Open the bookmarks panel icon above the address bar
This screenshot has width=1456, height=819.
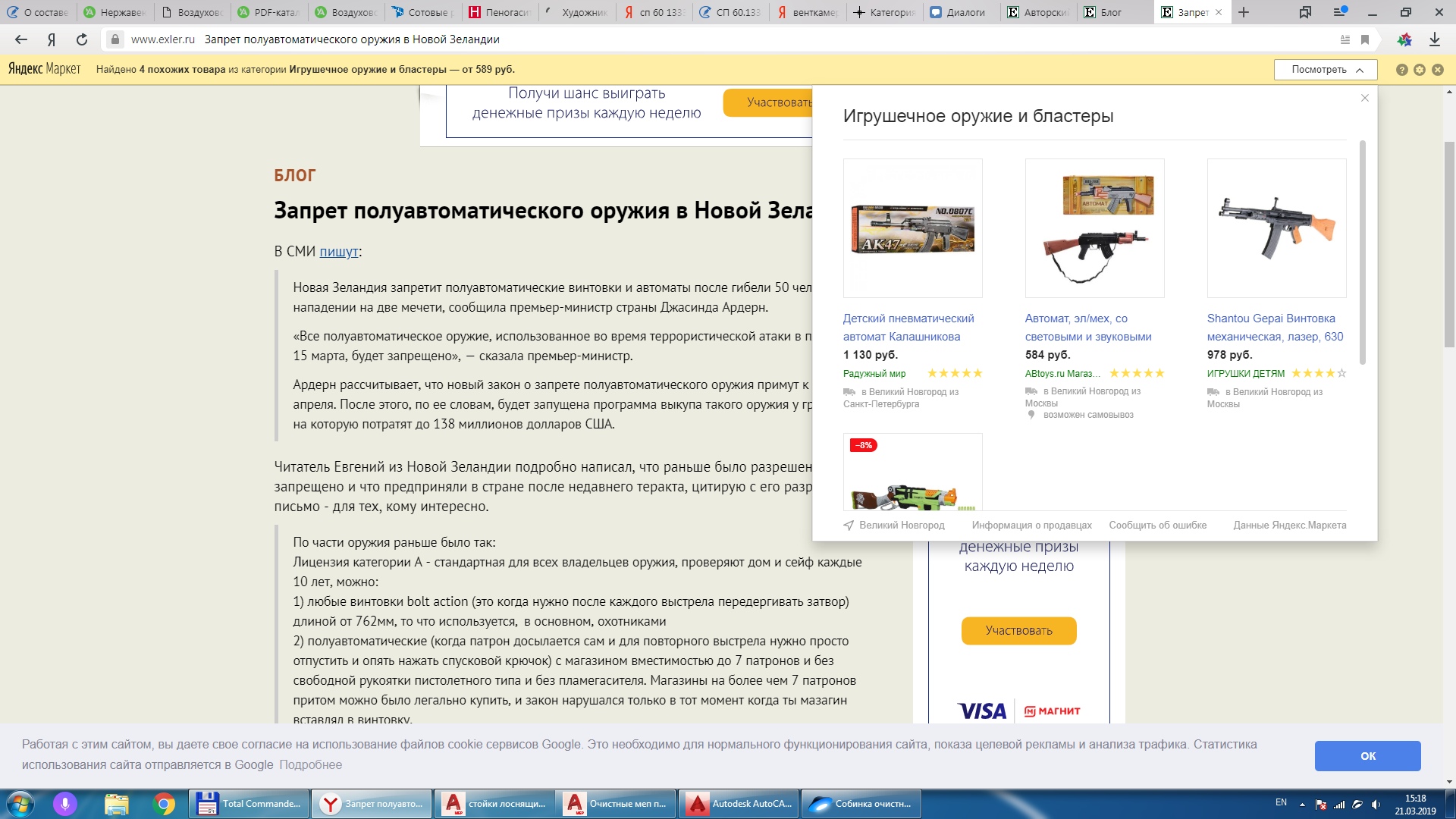1305,12
